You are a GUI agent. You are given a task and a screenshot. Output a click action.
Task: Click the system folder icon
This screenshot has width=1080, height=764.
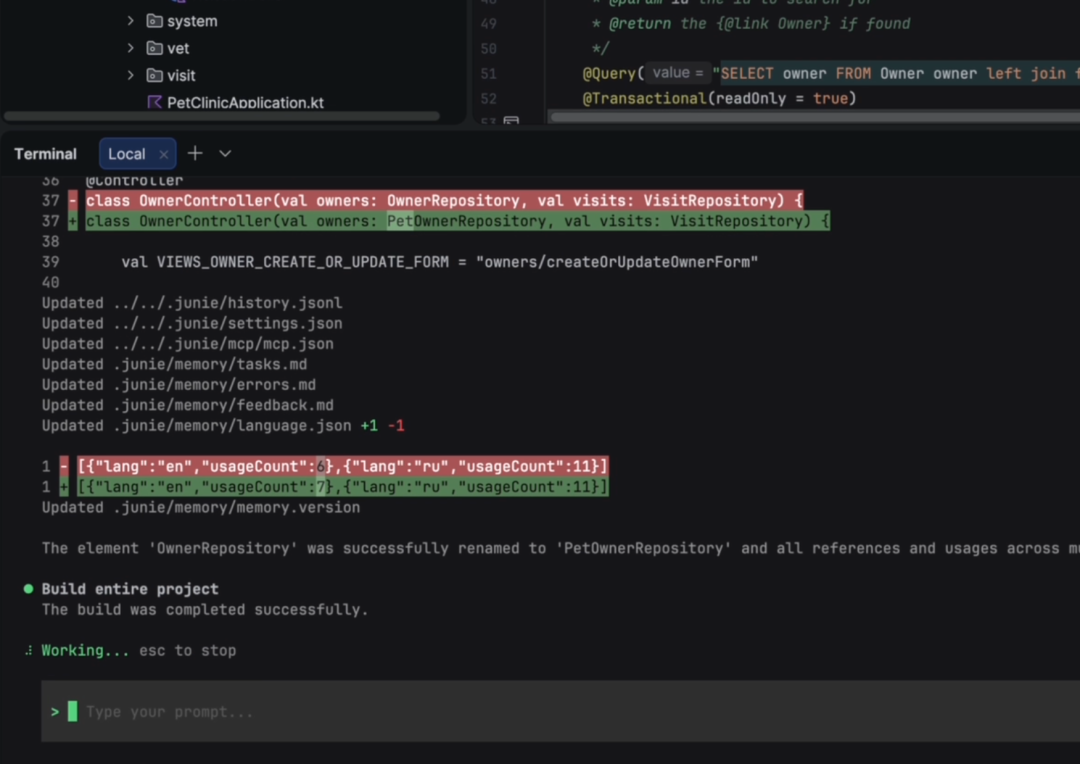tap(155, 21)
